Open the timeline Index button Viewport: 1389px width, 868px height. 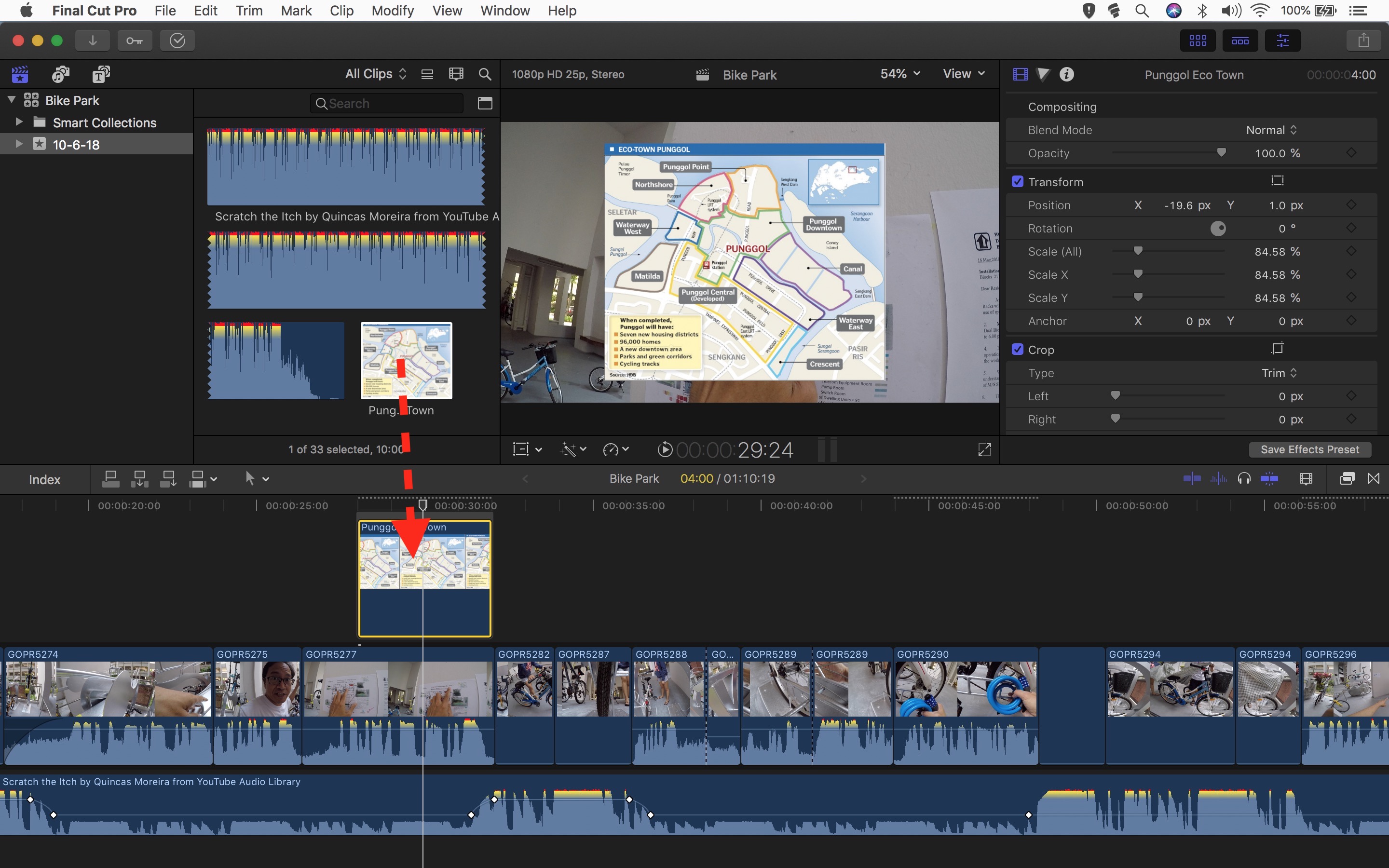click(x=45, y=479)
